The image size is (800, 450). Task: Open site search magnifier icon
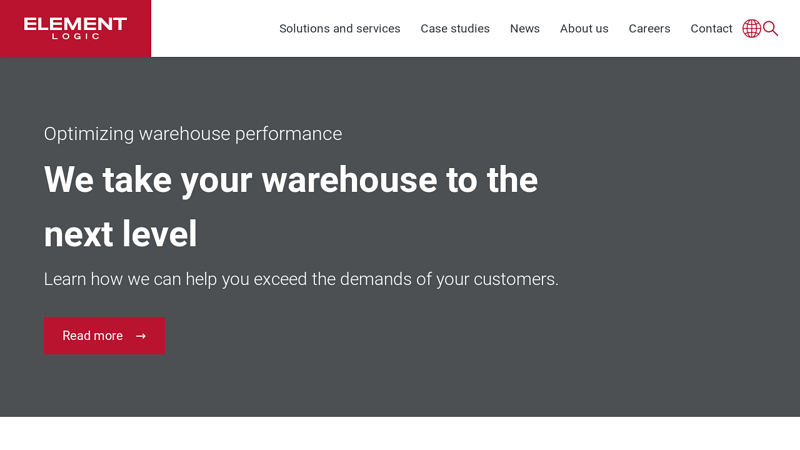pyautogui.click(x=770, y=29)
